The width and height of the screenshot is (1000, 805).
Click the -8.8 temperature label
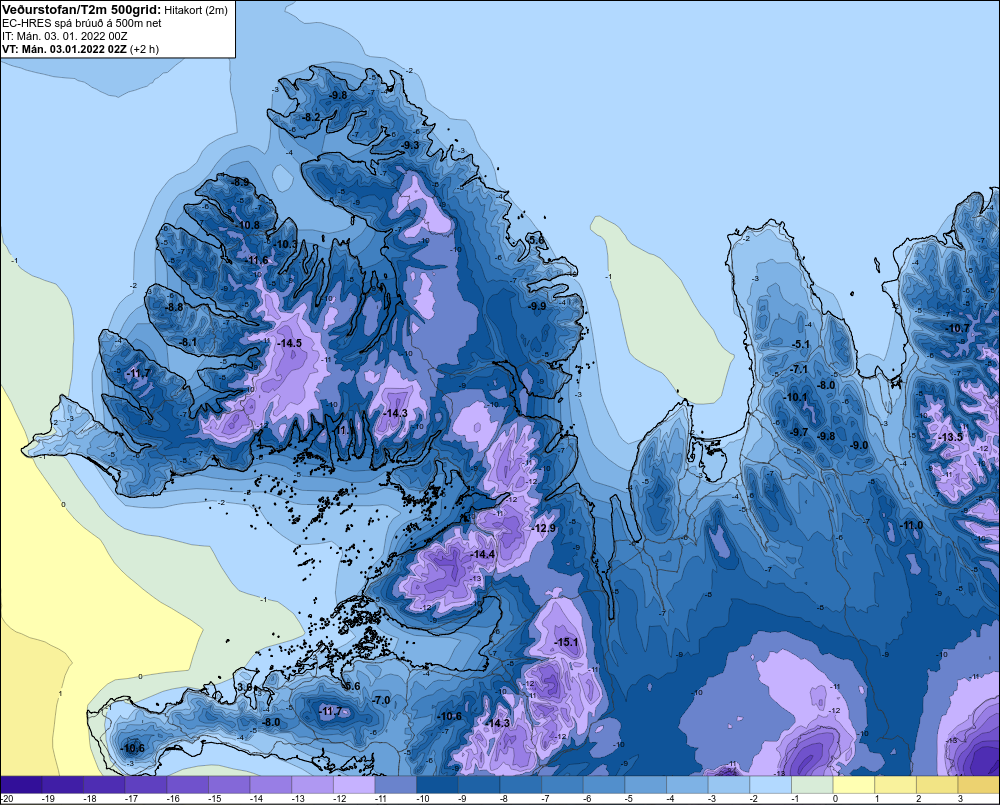click(x=173, y=307)
